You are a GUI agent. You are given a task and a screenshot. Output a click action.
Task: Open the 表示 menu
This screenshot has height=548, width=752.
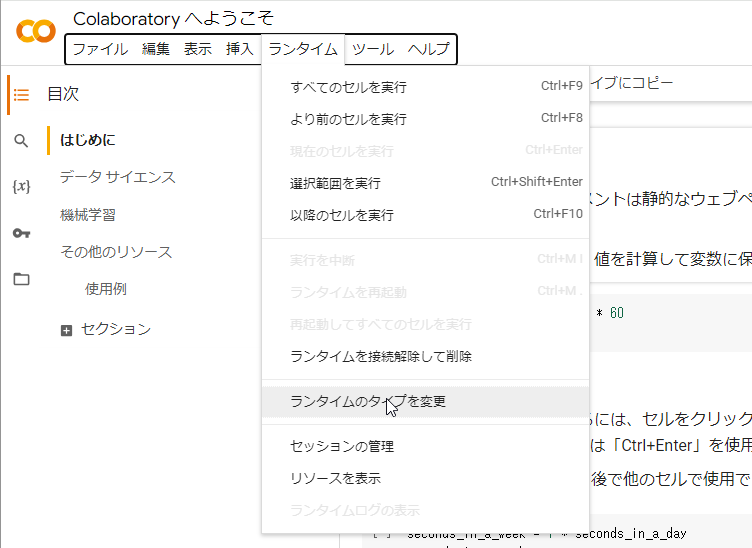point(198,49)
